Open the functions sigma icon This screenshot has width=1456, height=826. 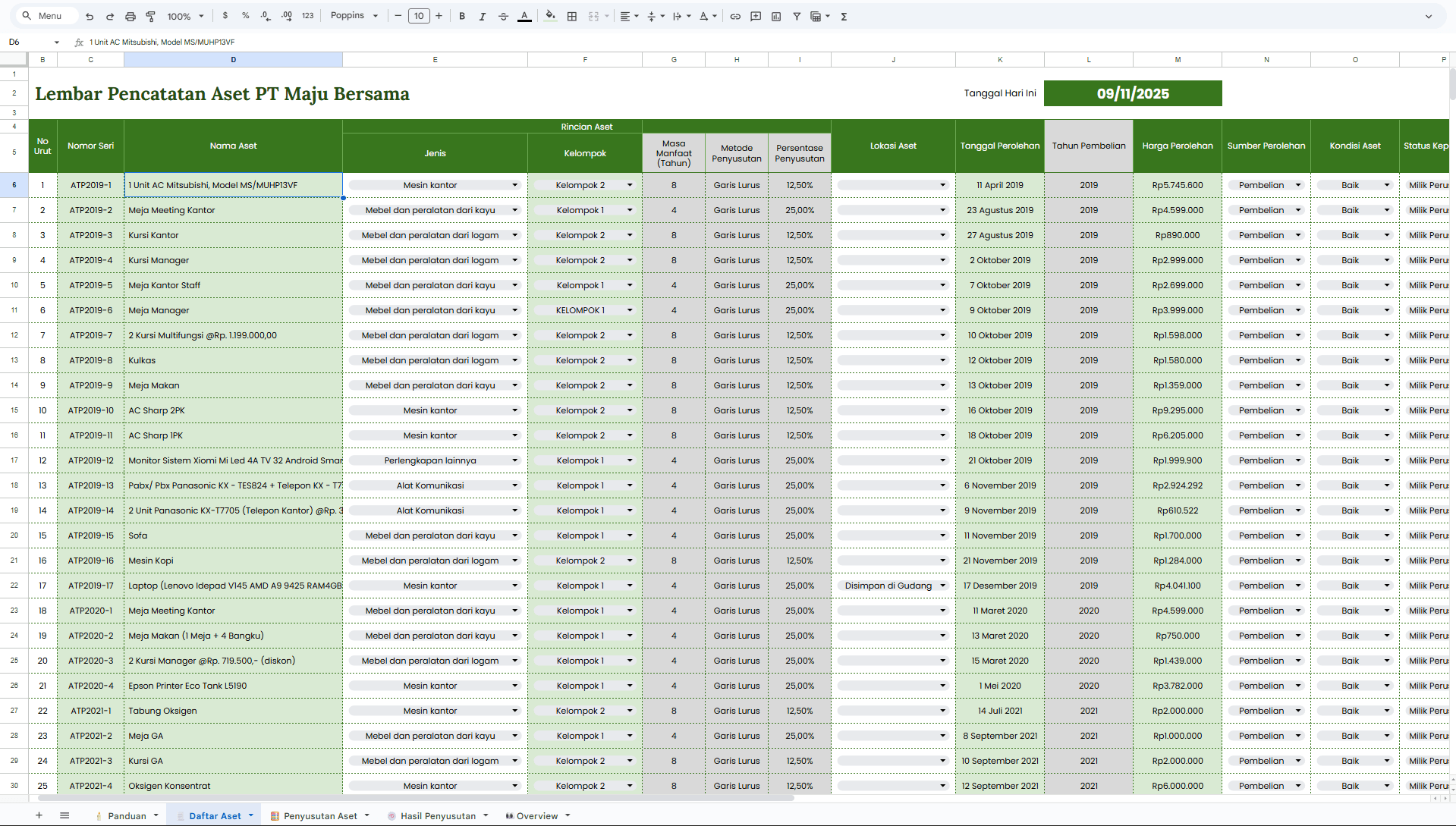[x=844, y=16]
